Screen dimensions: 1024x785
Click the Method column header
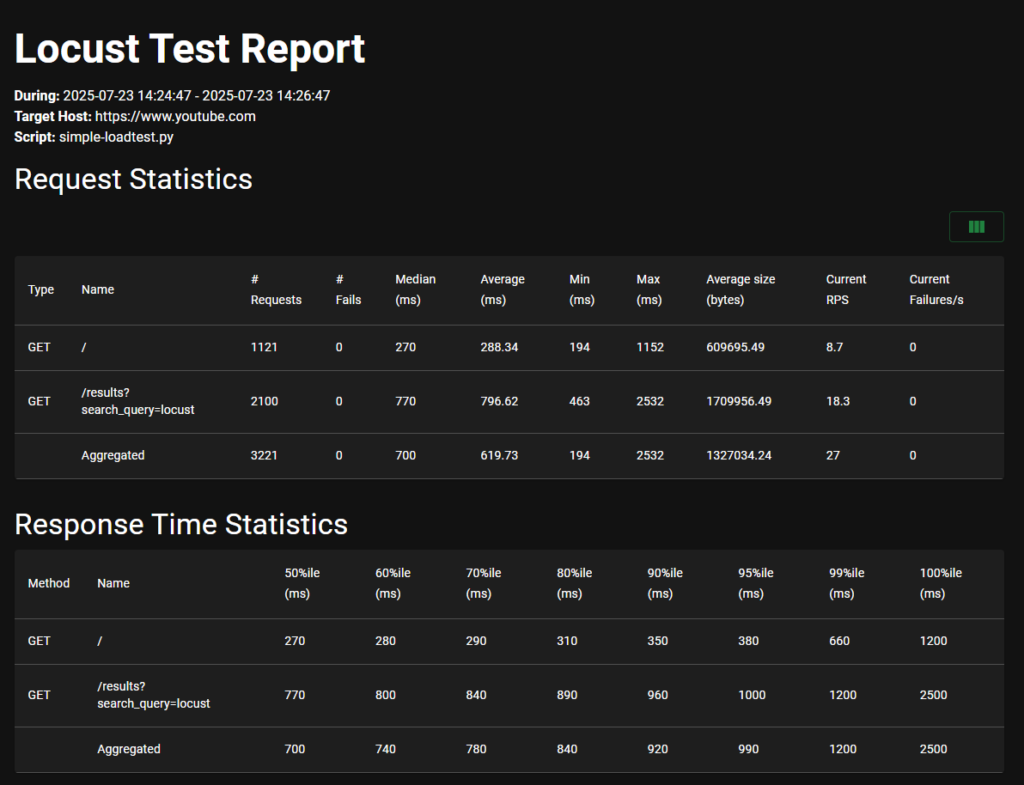click(x=49, y=583)
